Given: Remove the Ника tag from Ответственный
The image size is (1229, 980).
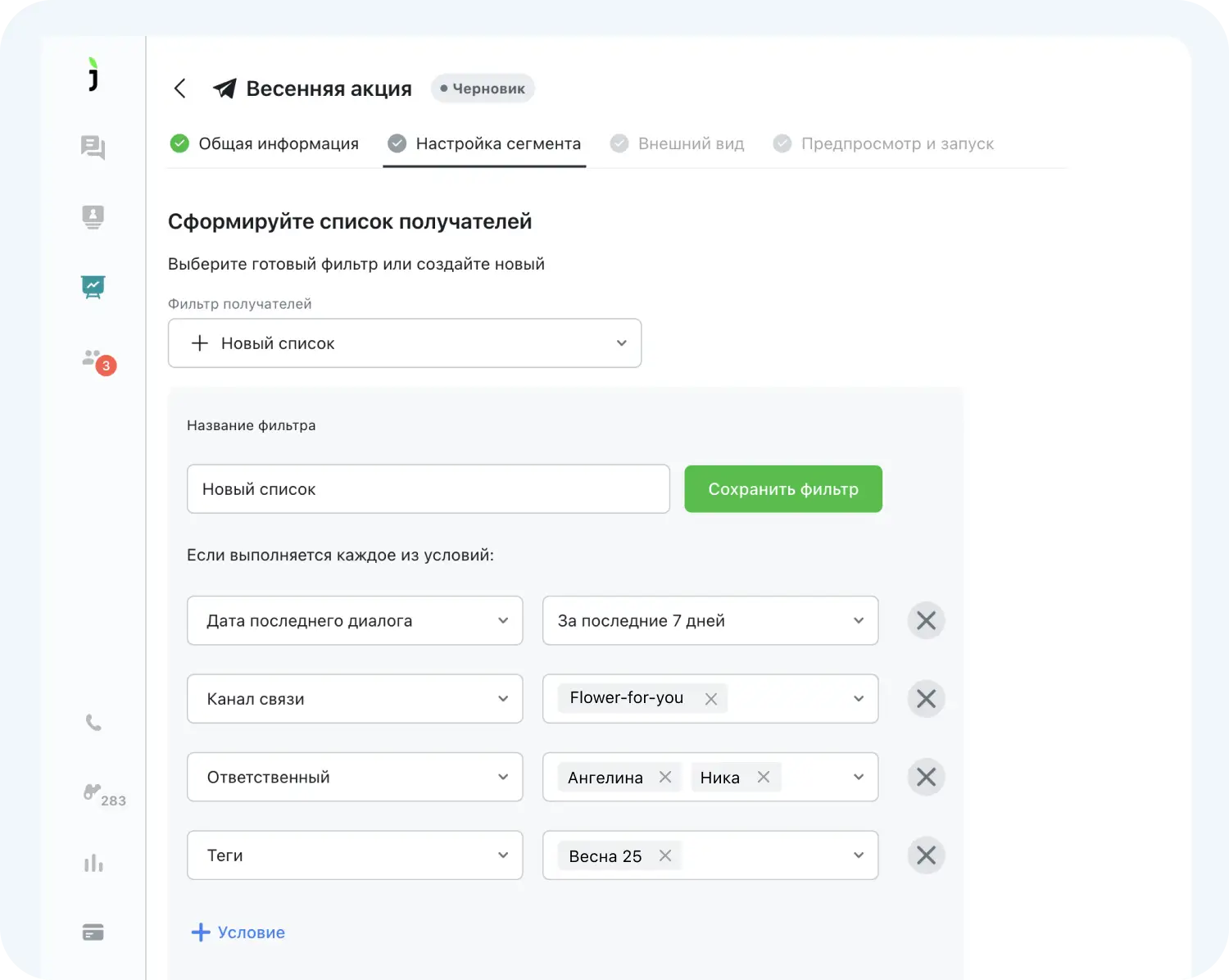Looking at the screenshot, I should (763, 777).
